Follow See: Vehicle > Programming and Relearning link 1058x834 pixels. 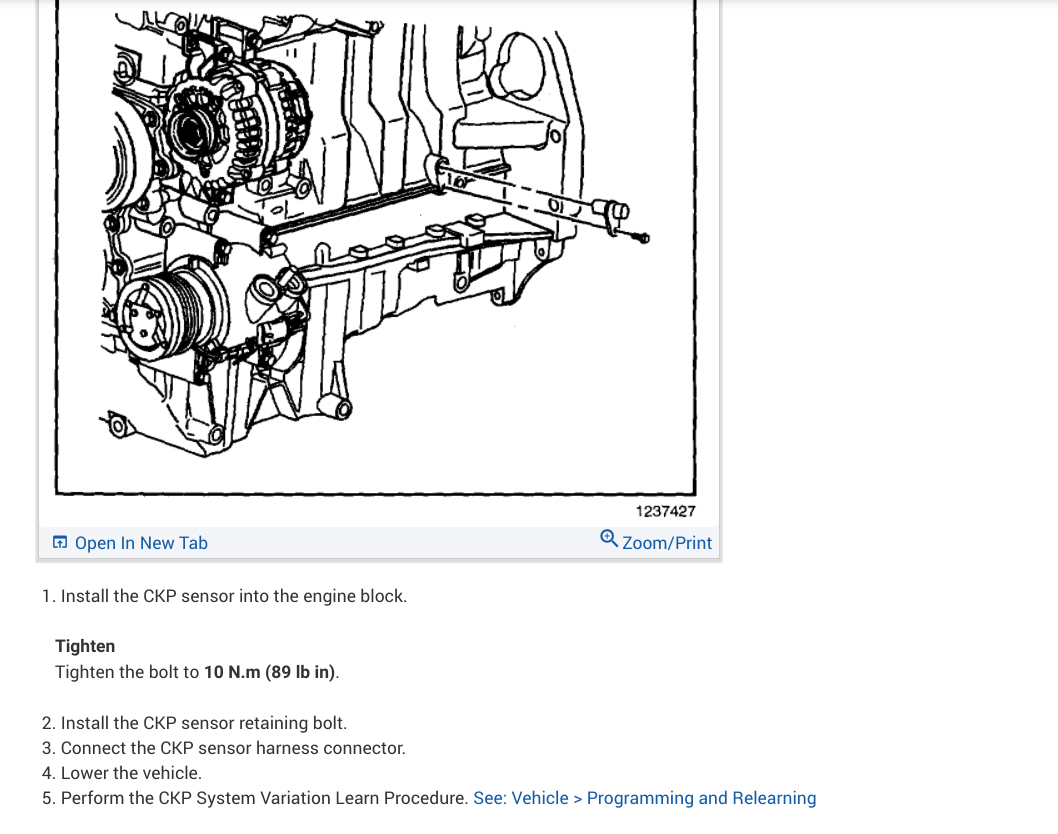point(644,798)
